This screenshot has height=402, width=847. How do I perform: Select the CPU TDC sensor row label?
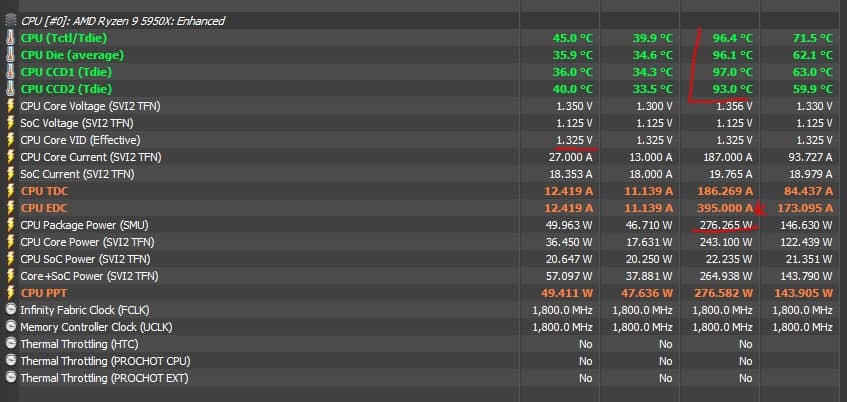[x=44, y=191]
